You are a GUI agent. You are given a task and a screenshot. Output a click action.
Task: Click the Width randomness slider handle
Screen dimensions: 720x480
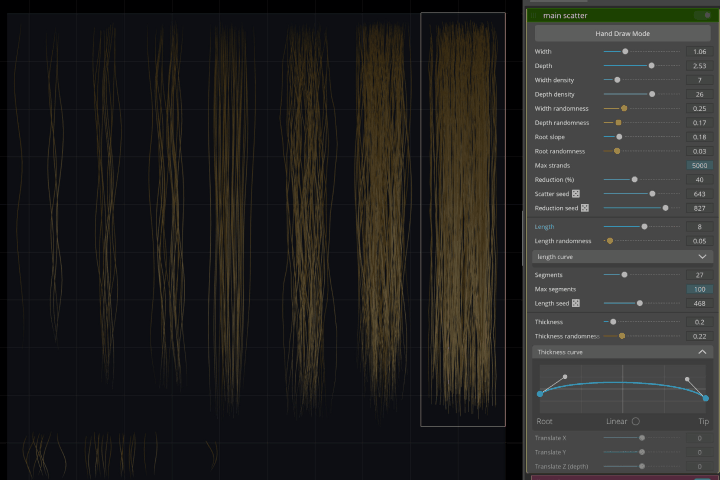(624, 108)
